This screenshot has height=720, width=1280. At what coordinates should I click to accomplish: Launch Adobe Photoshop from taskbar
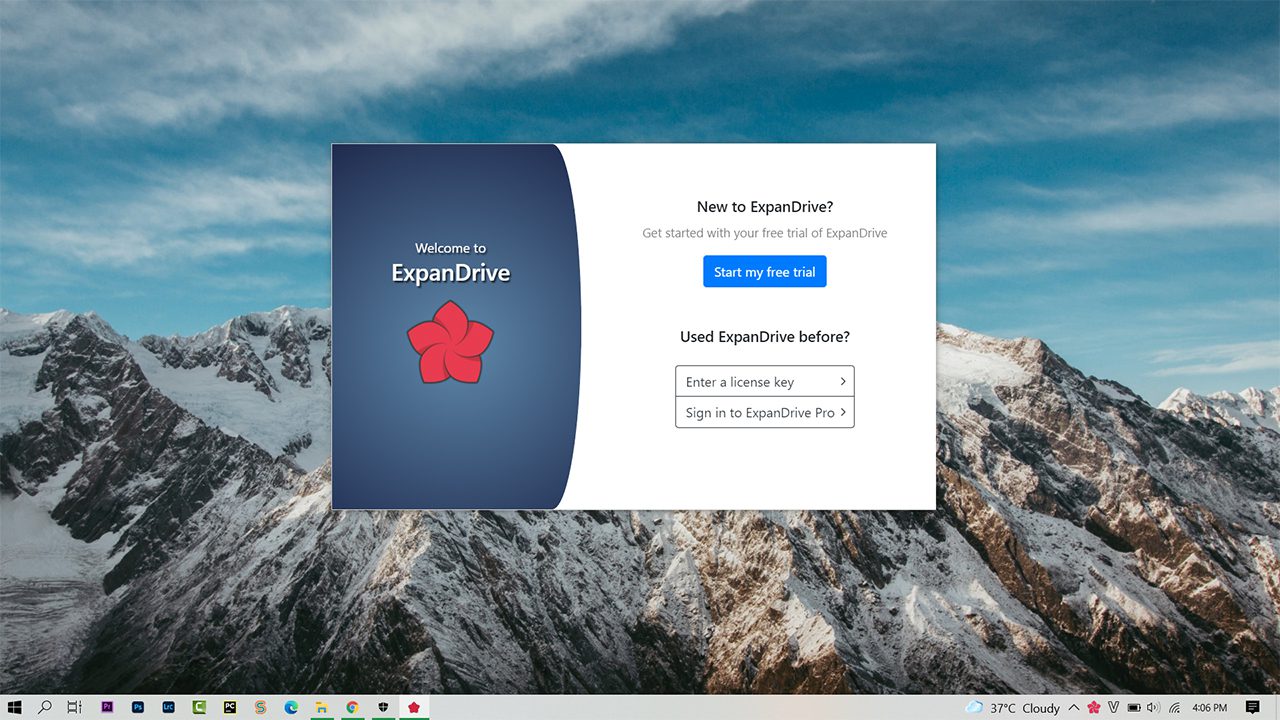click(138, 707)
